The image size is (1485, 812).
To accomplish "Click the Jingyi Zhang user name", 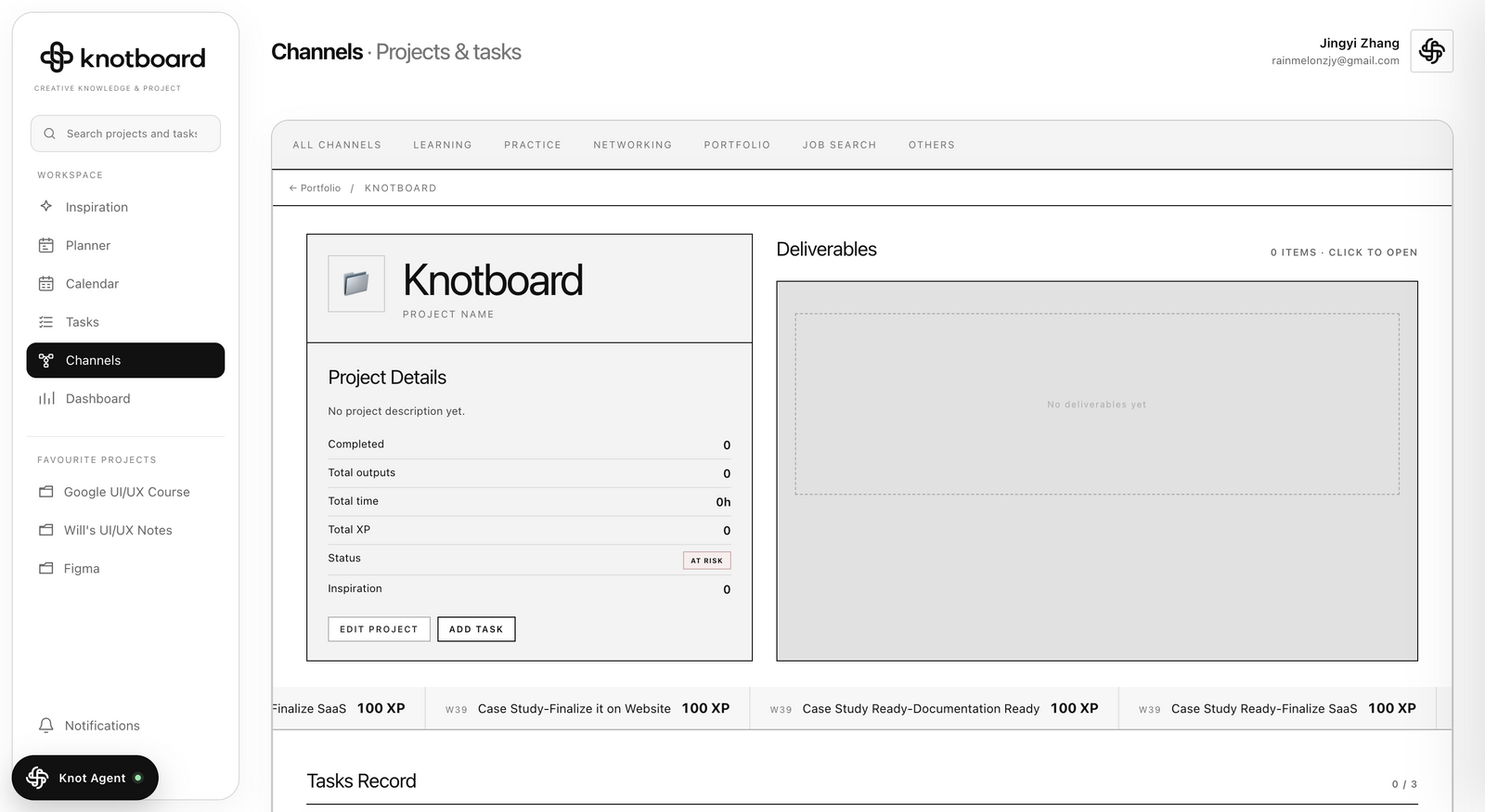I will 1360,43.
